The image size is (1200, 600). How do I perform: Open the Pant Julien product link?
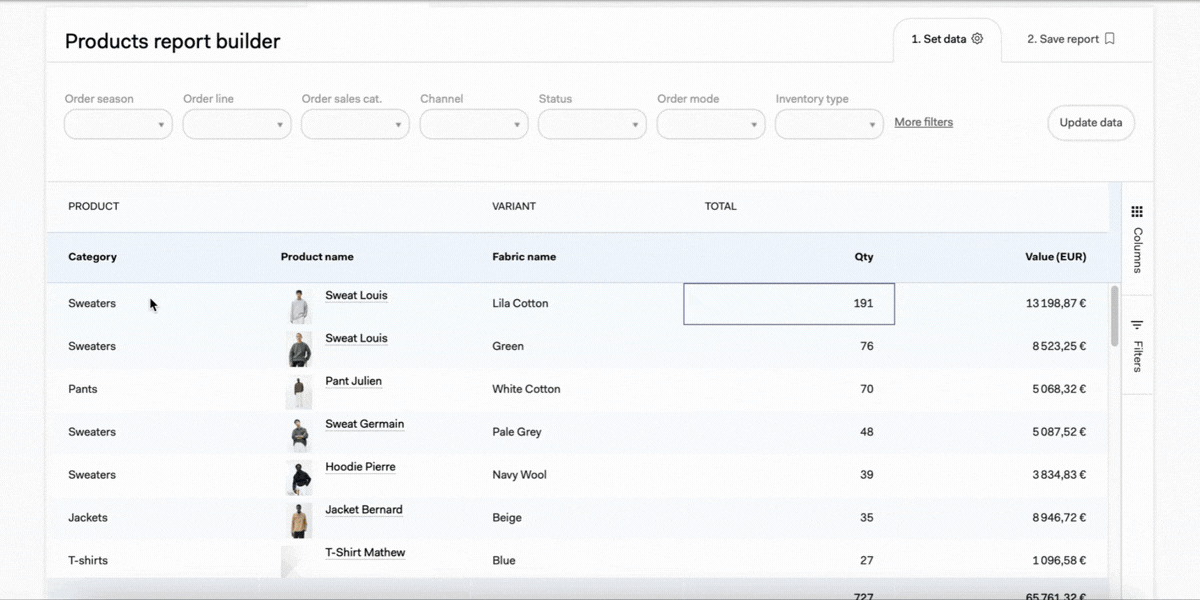click(353, 381)
